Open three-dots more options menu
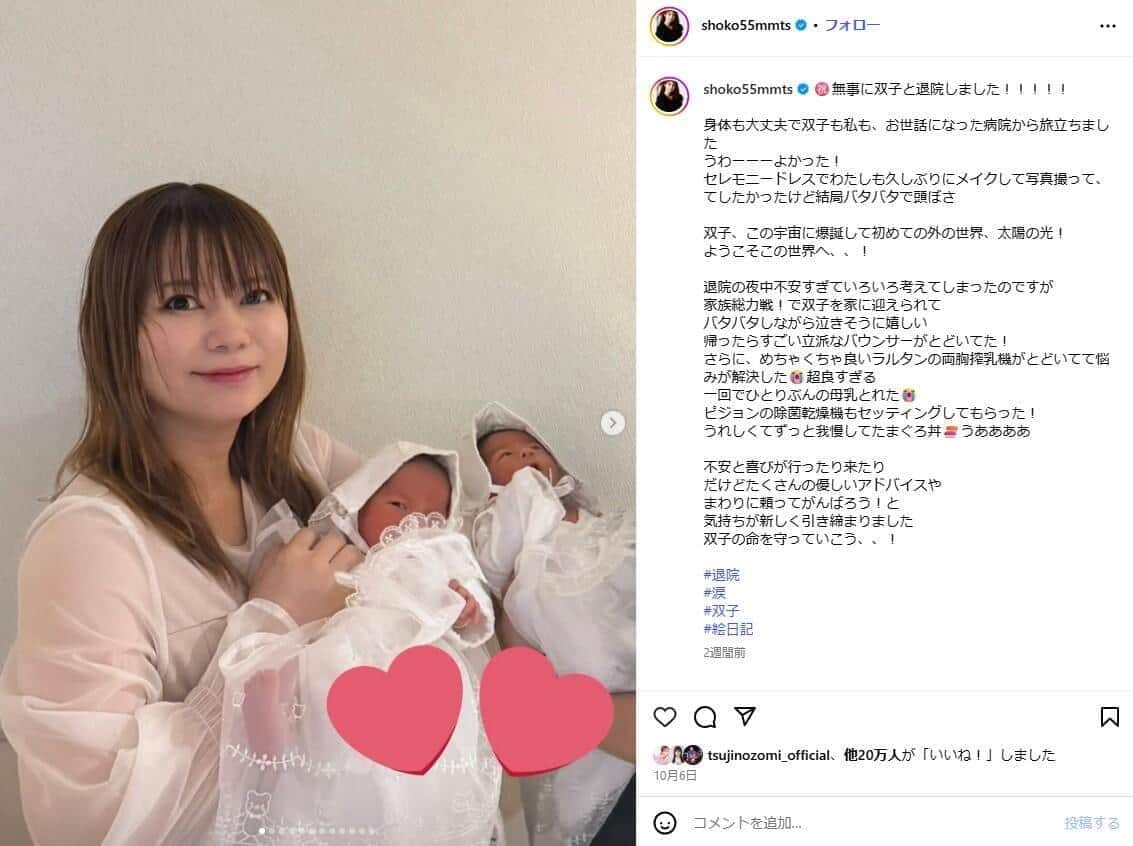Screen dimensions: 1133x846 pyautogui.click(x=1108, y=25)
